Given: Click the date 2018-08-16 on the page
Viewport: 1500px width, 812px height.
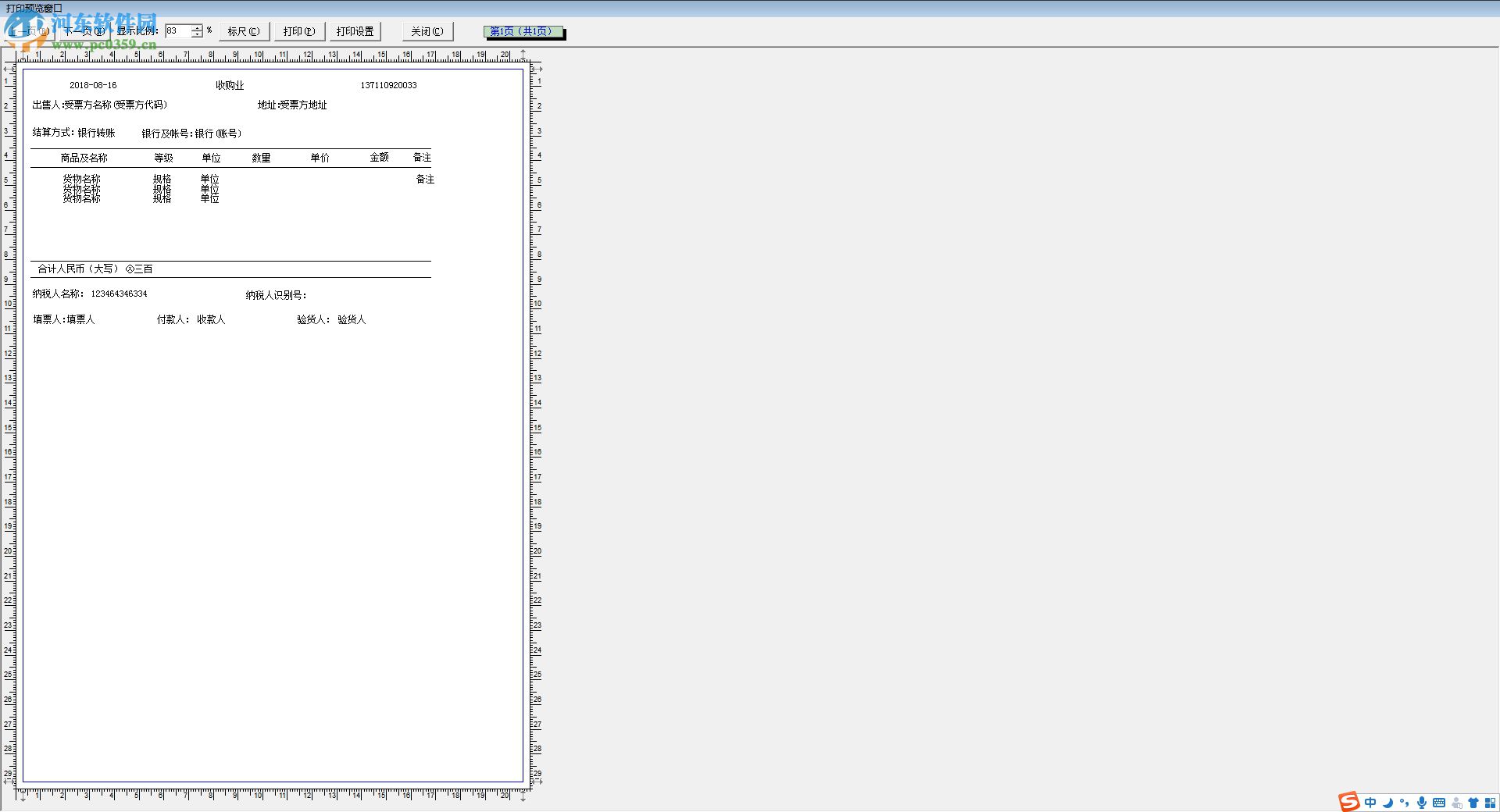Looking at the screenshot, I should 93,85.
